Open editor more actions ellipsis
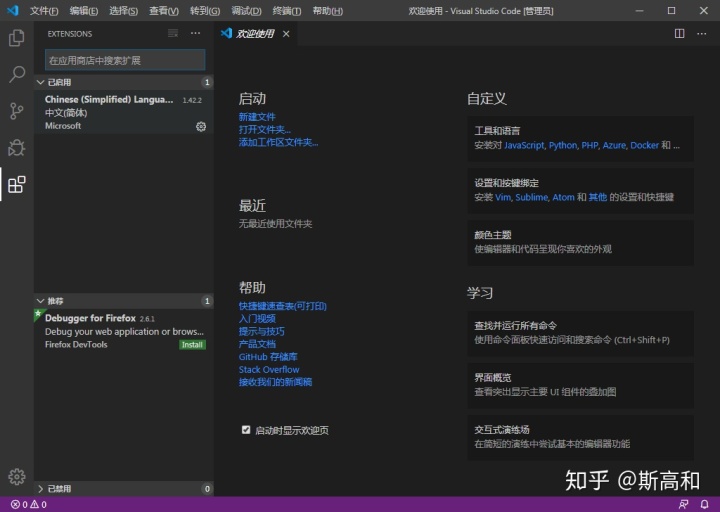 (x=702, y=34)
